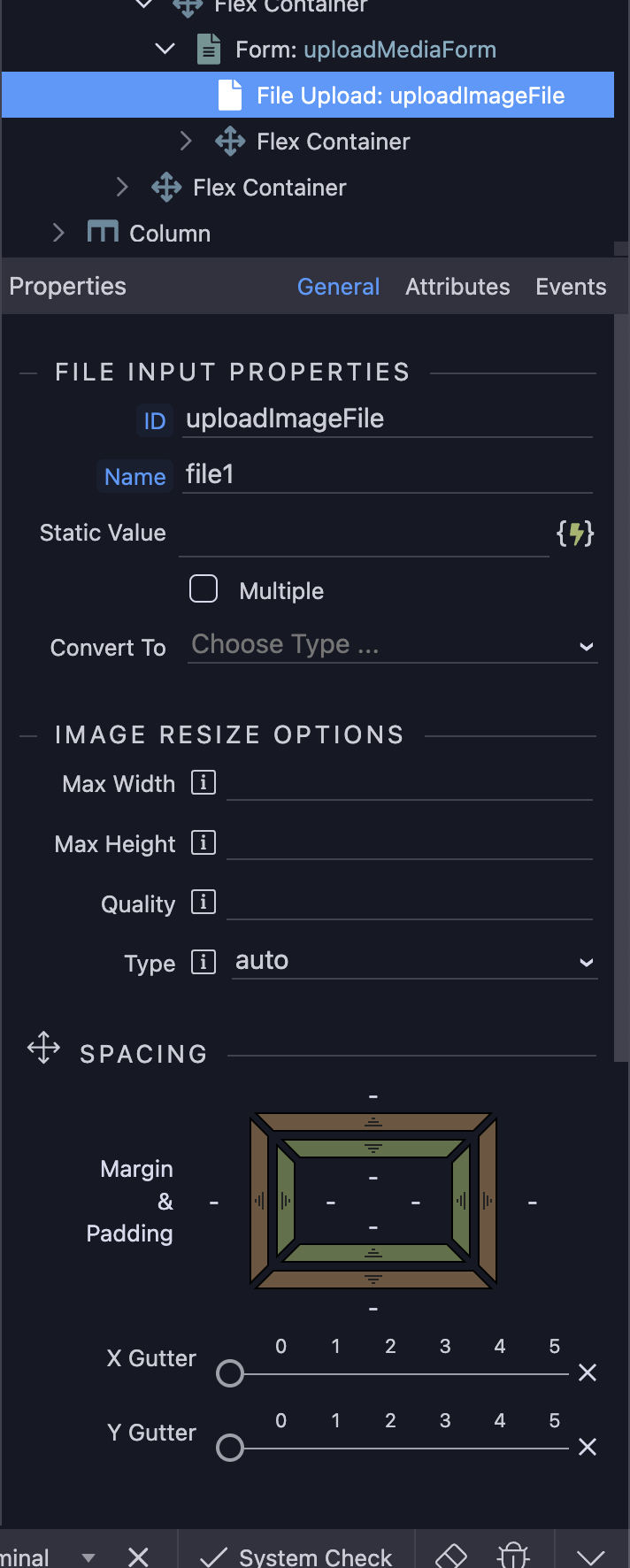Click the bug debug icon in status bar
Image resolution: width=630 pixels, height=1568 pixels.
pyautogui.click(x=513, y=1556)
